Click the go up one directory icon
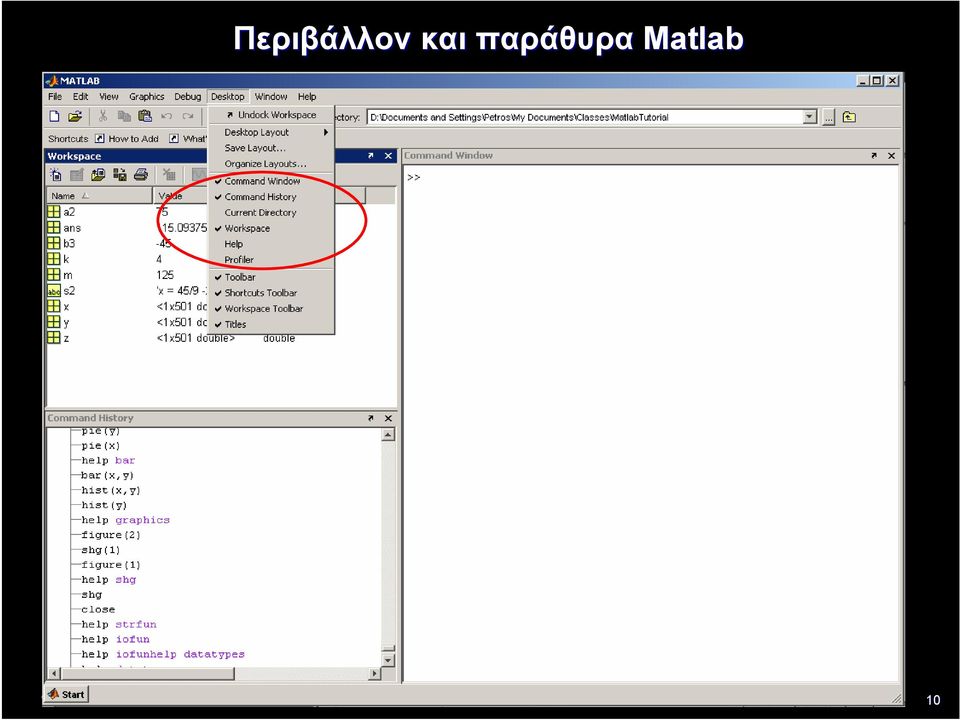 click(x=849, y=117)
